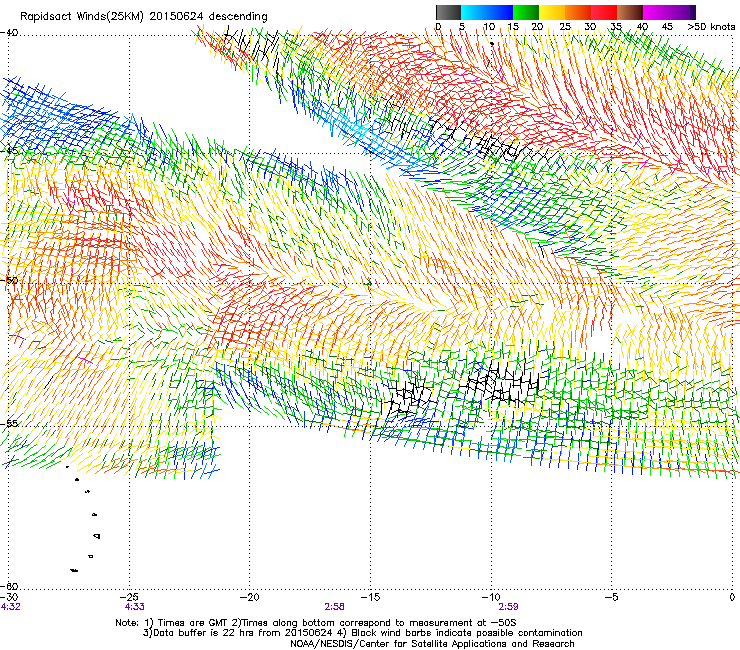This screenshot has width=740, height=650.
Task: Click the yellow 20-25 knots legend swatch
Action: [552, 12]
